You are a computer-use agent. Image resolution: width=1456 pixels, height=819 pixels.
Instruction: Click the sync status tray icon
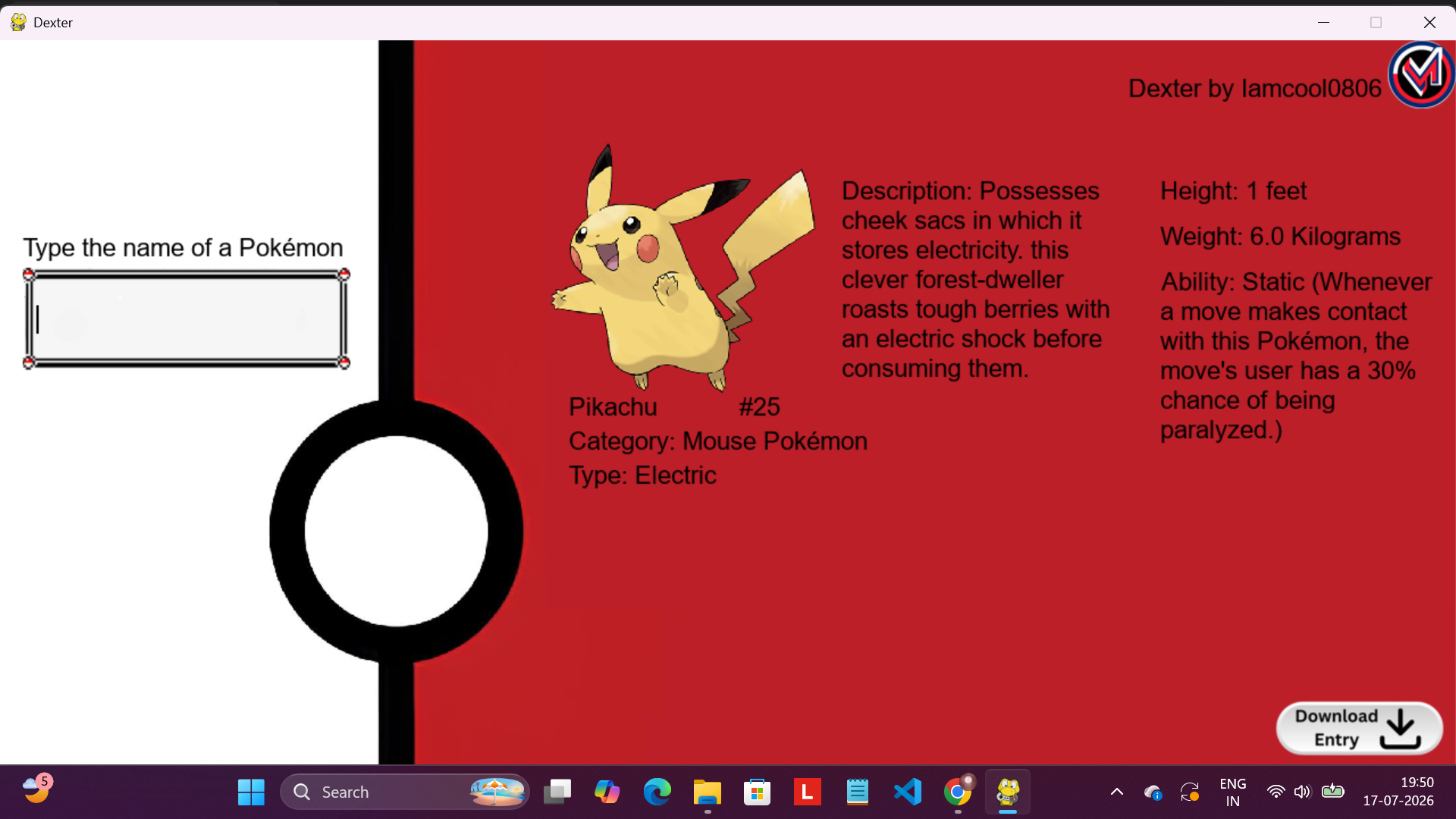point(1190,792)
